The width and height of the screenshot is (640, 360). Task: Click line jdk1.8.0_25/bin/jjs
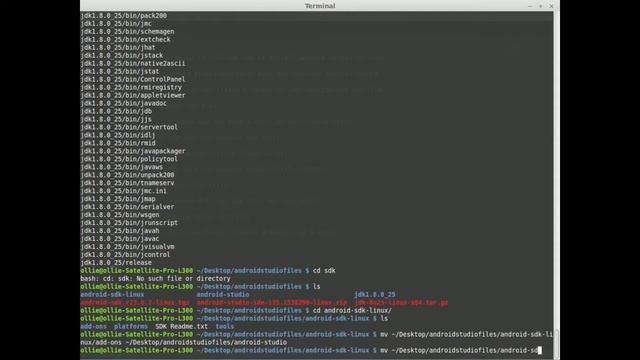pyautogui.click(x=116, y=119)
